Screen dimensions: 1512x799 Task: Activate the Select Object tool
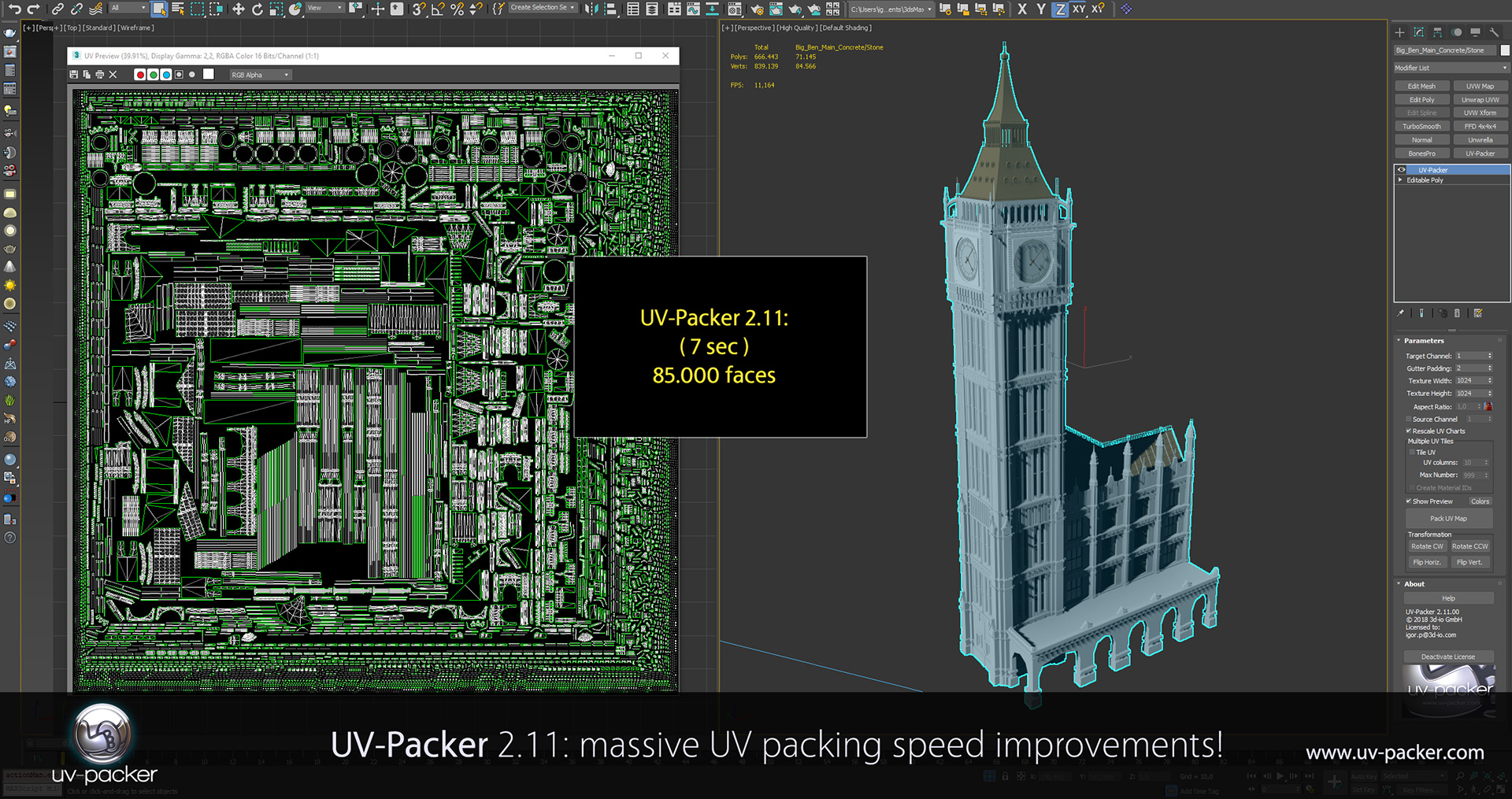point(159,9)
